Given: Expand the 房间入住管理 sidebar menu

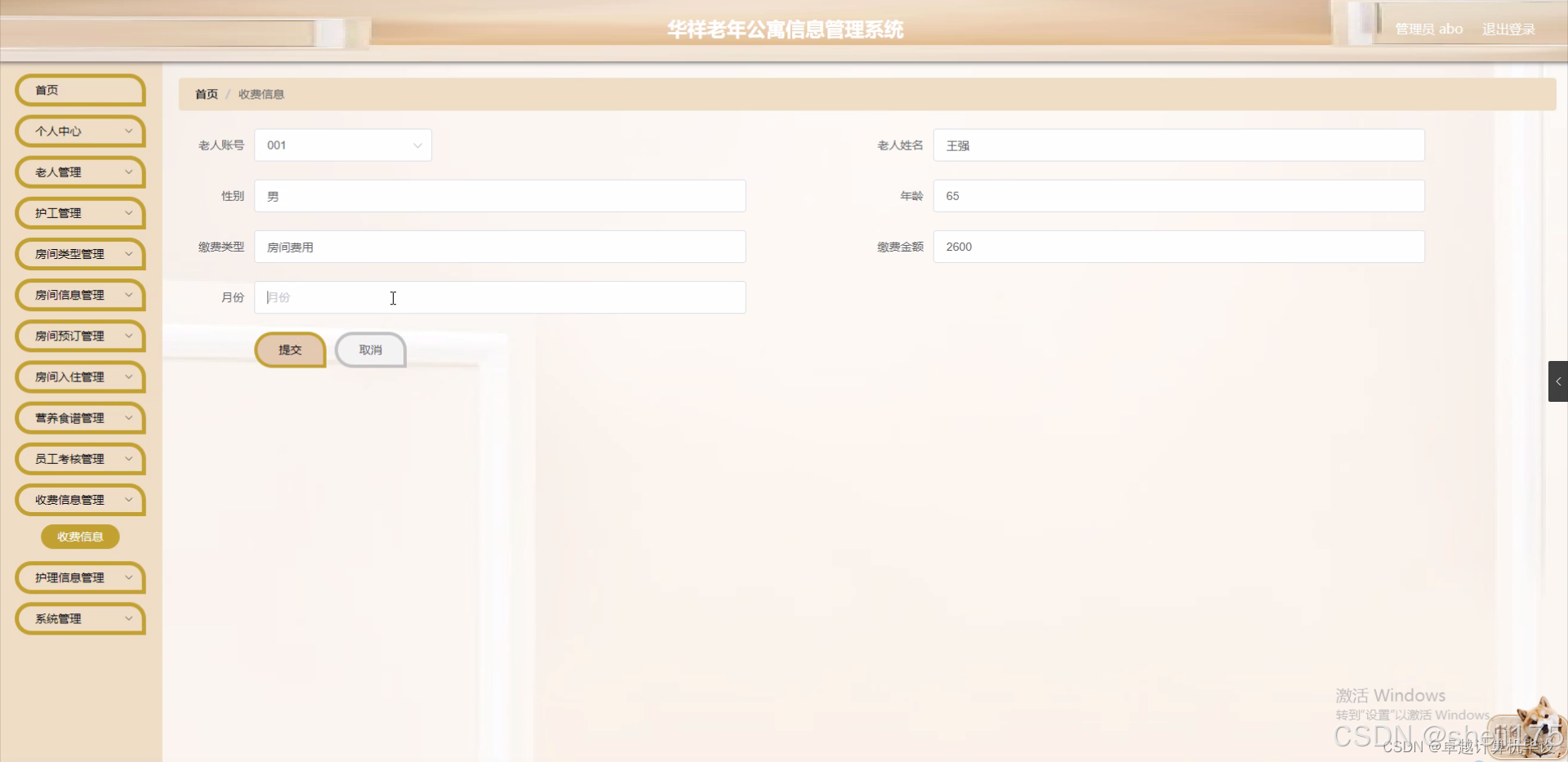Looking at the screenshot, I should tap(80, 377).
